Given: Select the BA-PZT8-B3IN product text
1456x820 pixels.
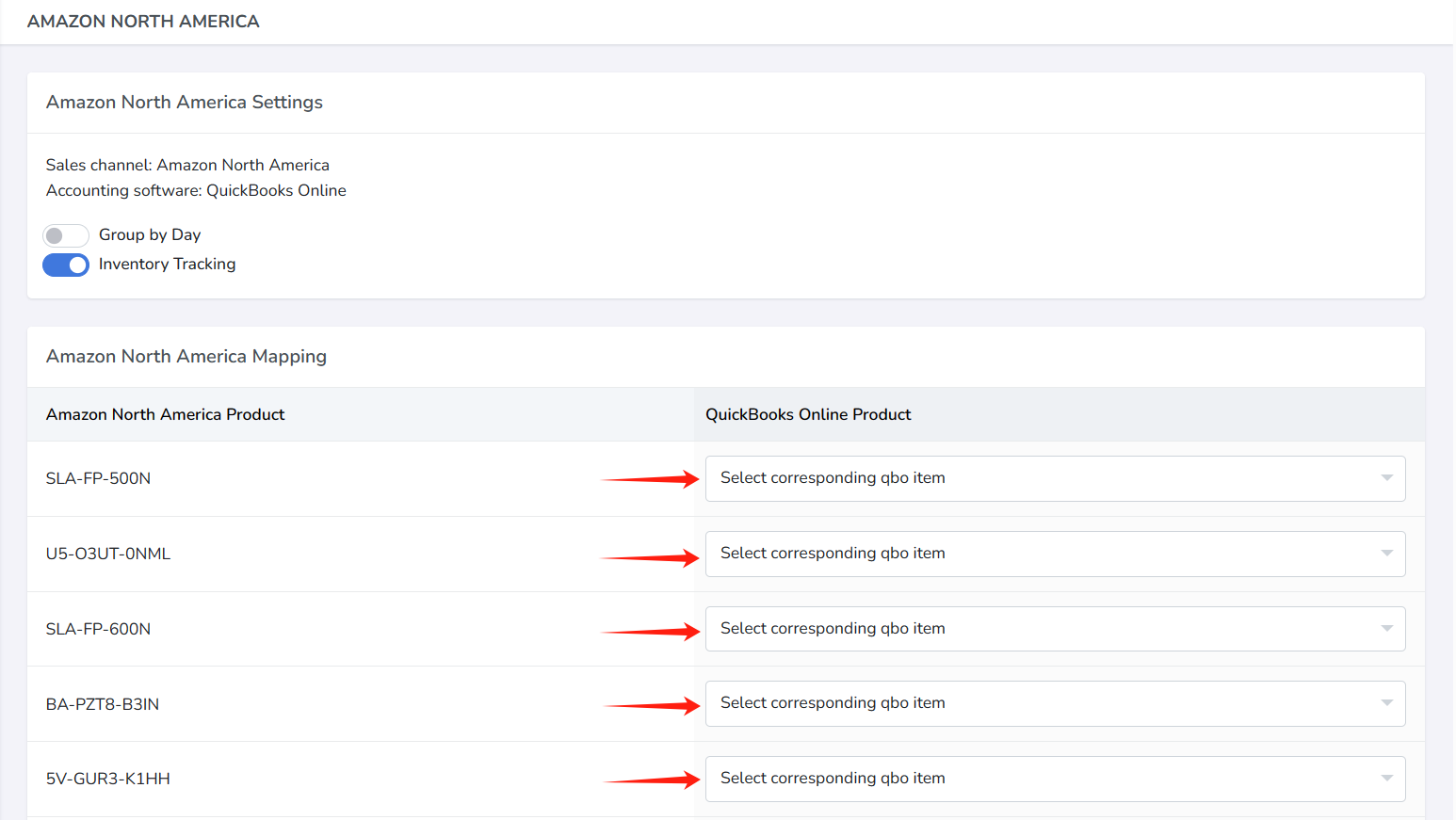Looking at the screenshot, I should pos(103,704).
